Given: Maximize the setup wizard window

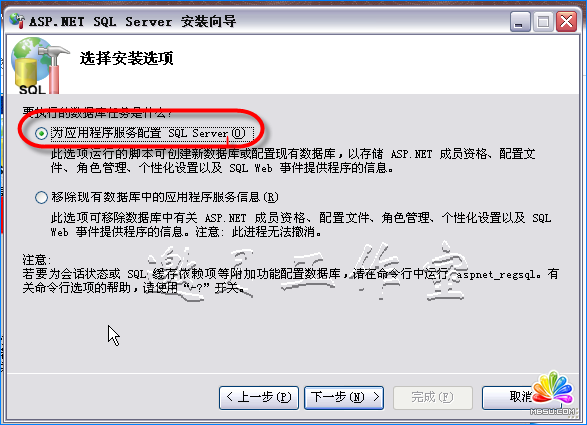Looking at the screenshot, I should click(x=543, y=21).
